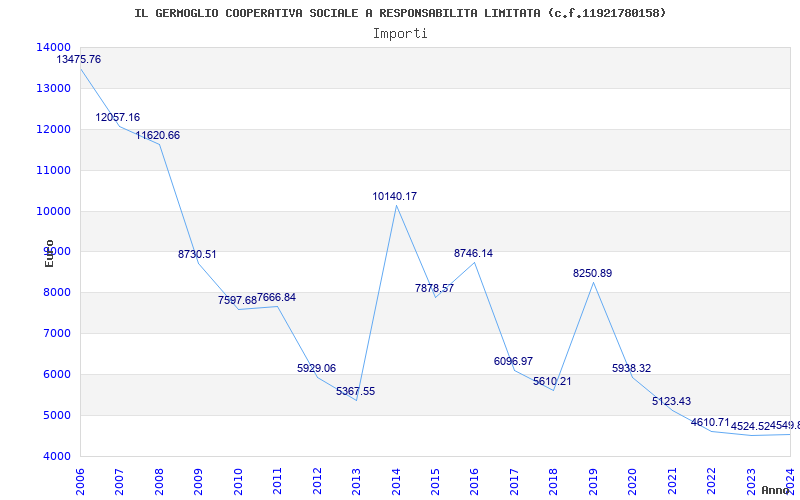Viewport: 800px width, 500px height.
Task: Click the 2022 year axis label
Action: pyautogui.click(x=712, y=480)
